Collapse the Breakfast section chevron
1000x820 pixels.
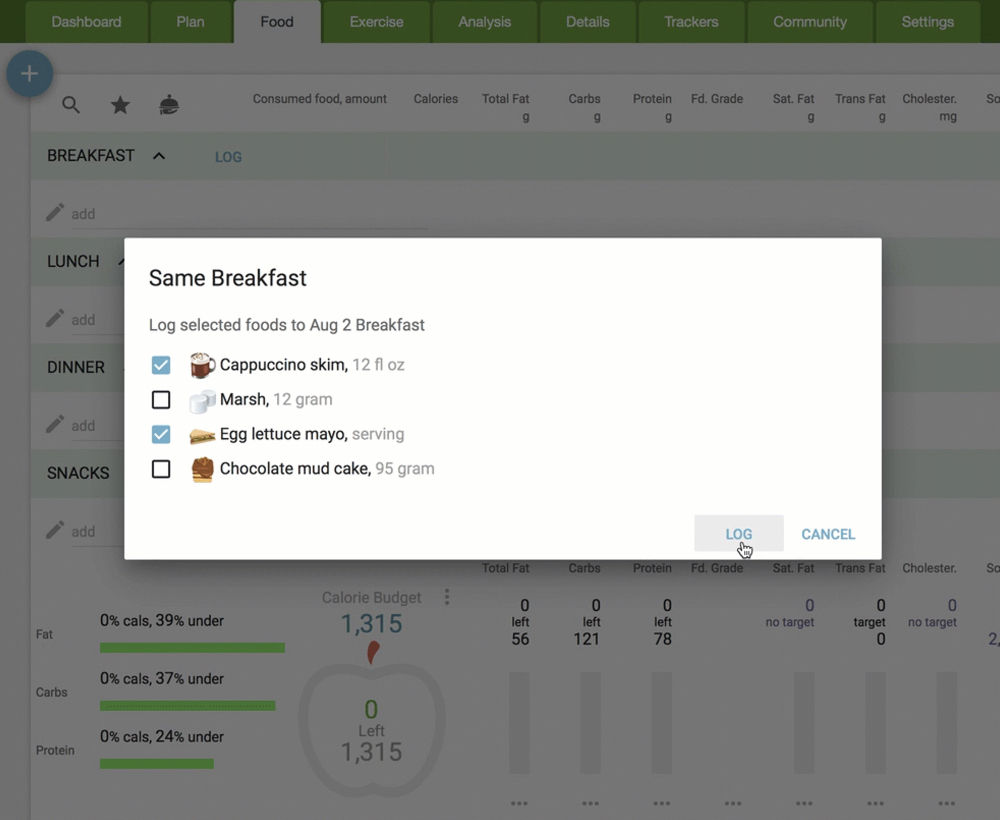159,156
